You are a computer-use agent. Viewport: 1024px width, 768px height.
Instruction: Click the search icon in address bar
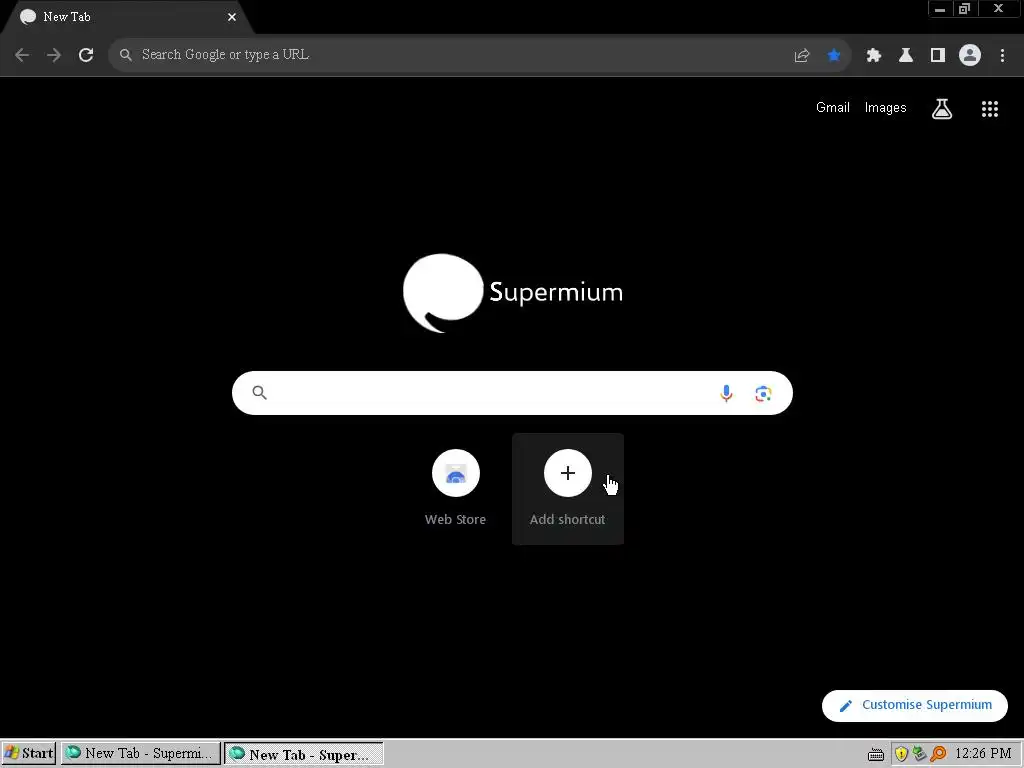point(125,55)
